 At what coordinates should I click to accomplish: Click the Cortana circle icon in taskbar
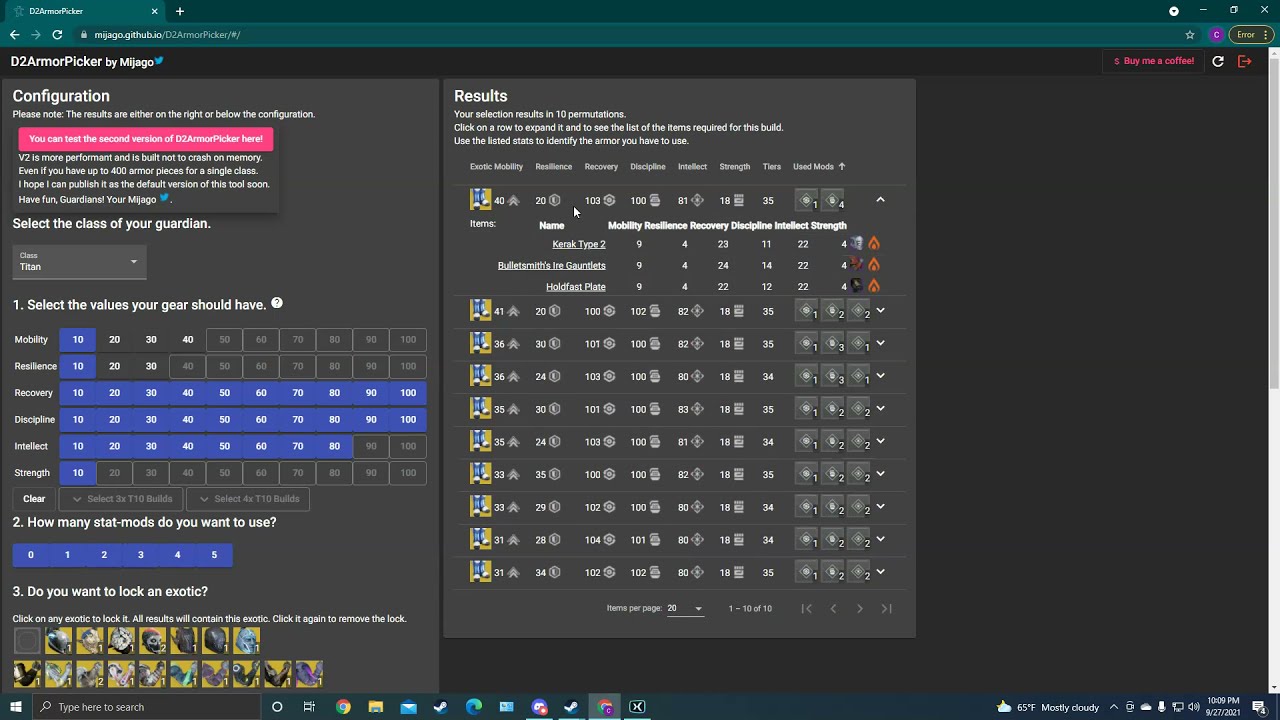coord(277,707)
